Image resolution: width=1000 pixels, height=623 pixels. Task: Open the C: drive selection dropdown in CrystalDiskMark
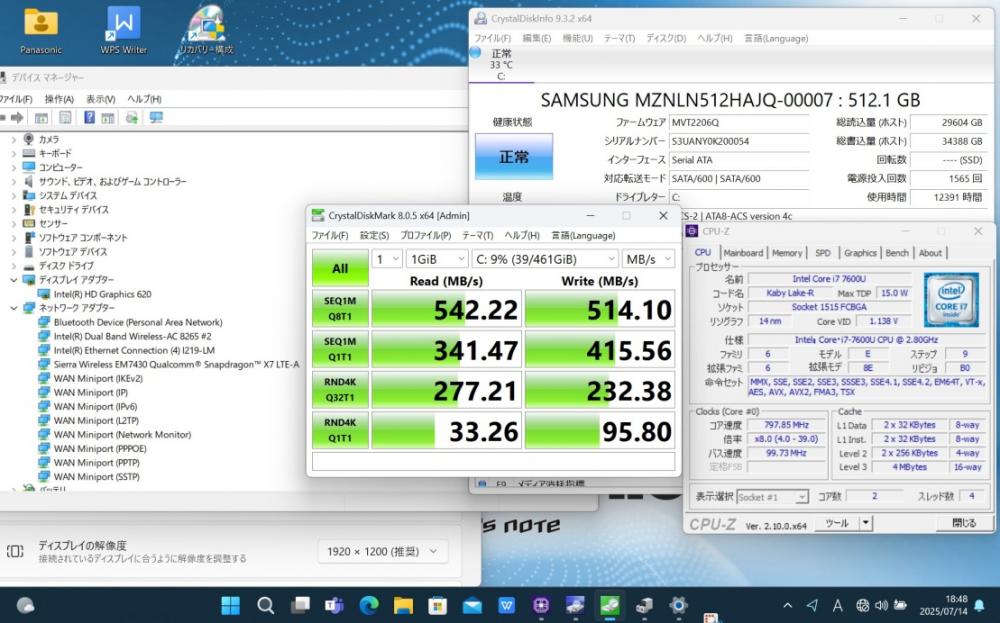tap(545, 259)
